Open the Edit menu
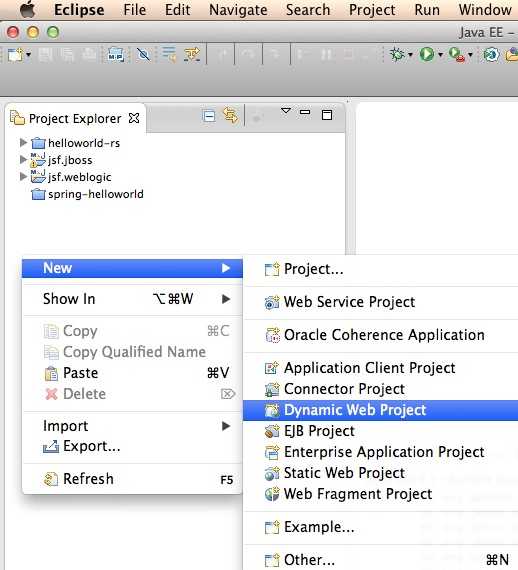The height and width of the screenshot is (570, 518). tap(177, 10)
